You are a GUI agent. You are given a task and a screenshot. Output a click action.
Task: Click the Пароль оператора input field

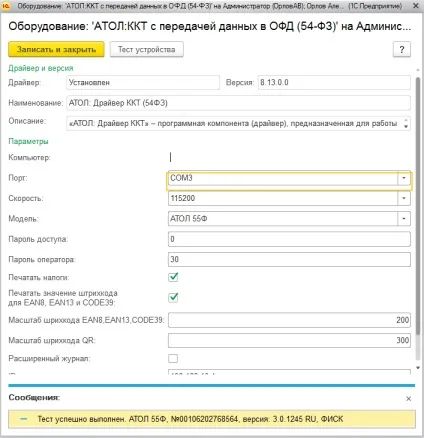click(x=289, y=259)
